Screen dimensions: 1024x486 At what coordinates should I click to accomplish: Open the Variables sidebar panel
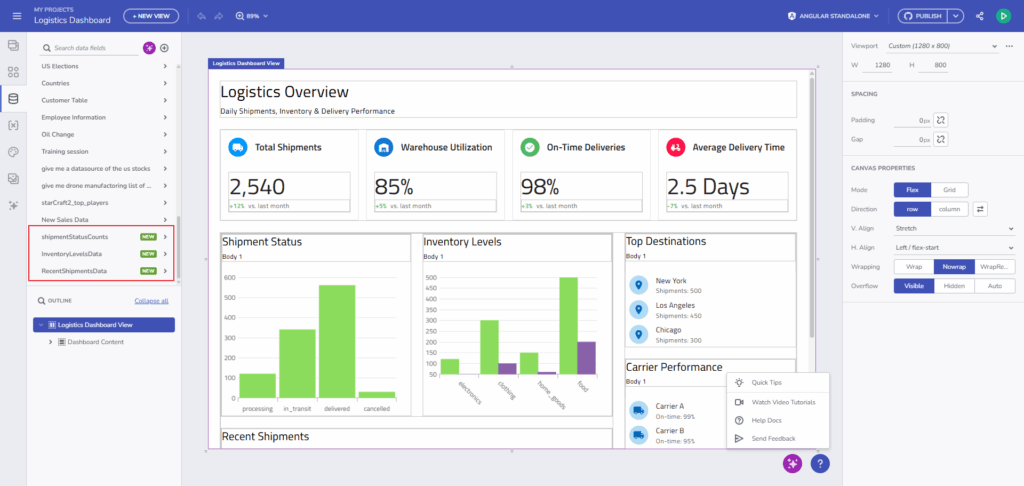(13, 125)
